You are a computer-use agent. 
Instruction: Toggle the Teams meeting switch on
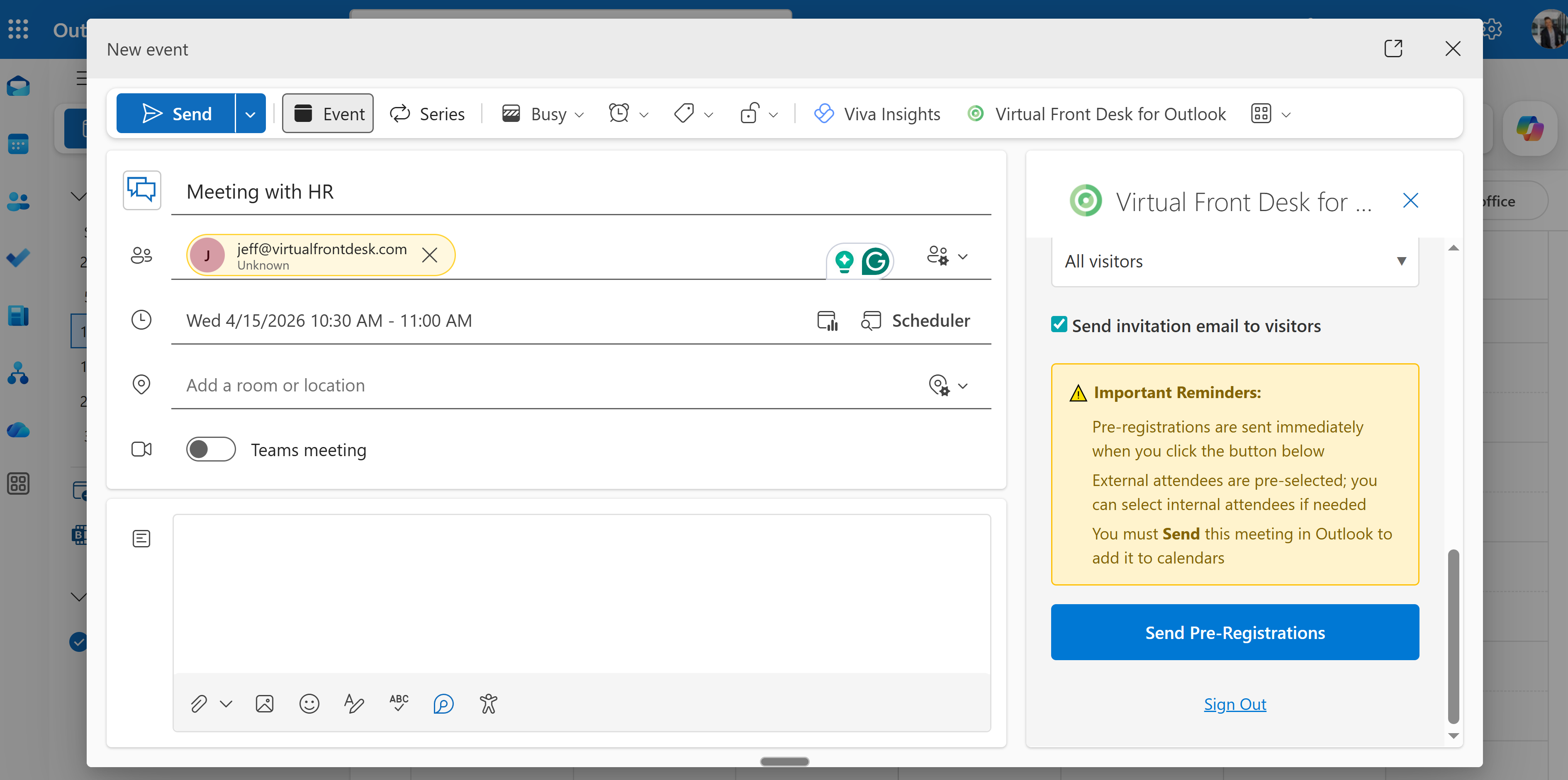point(211,450)
